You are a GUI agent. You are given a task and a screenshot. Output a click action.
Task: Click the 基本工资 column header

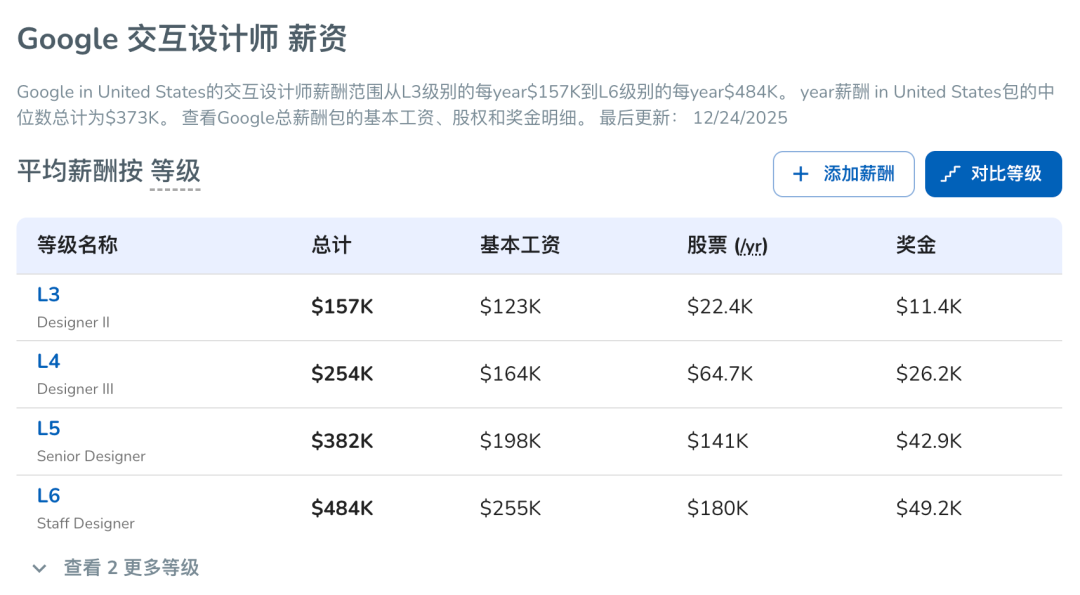[520, 245]
